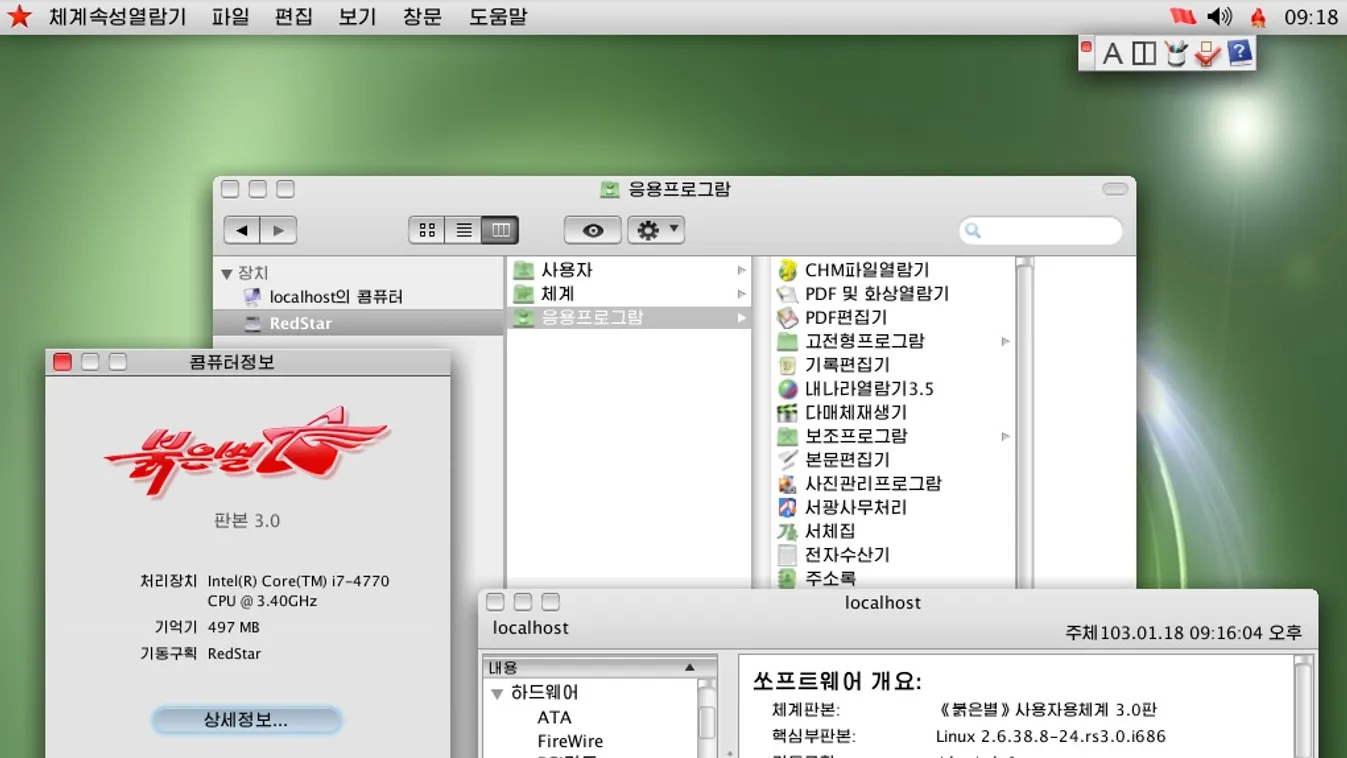This screenshot has width=1347, height=758.
Task: Expand the 사용자 folder arrow
Action: point(741,270)
